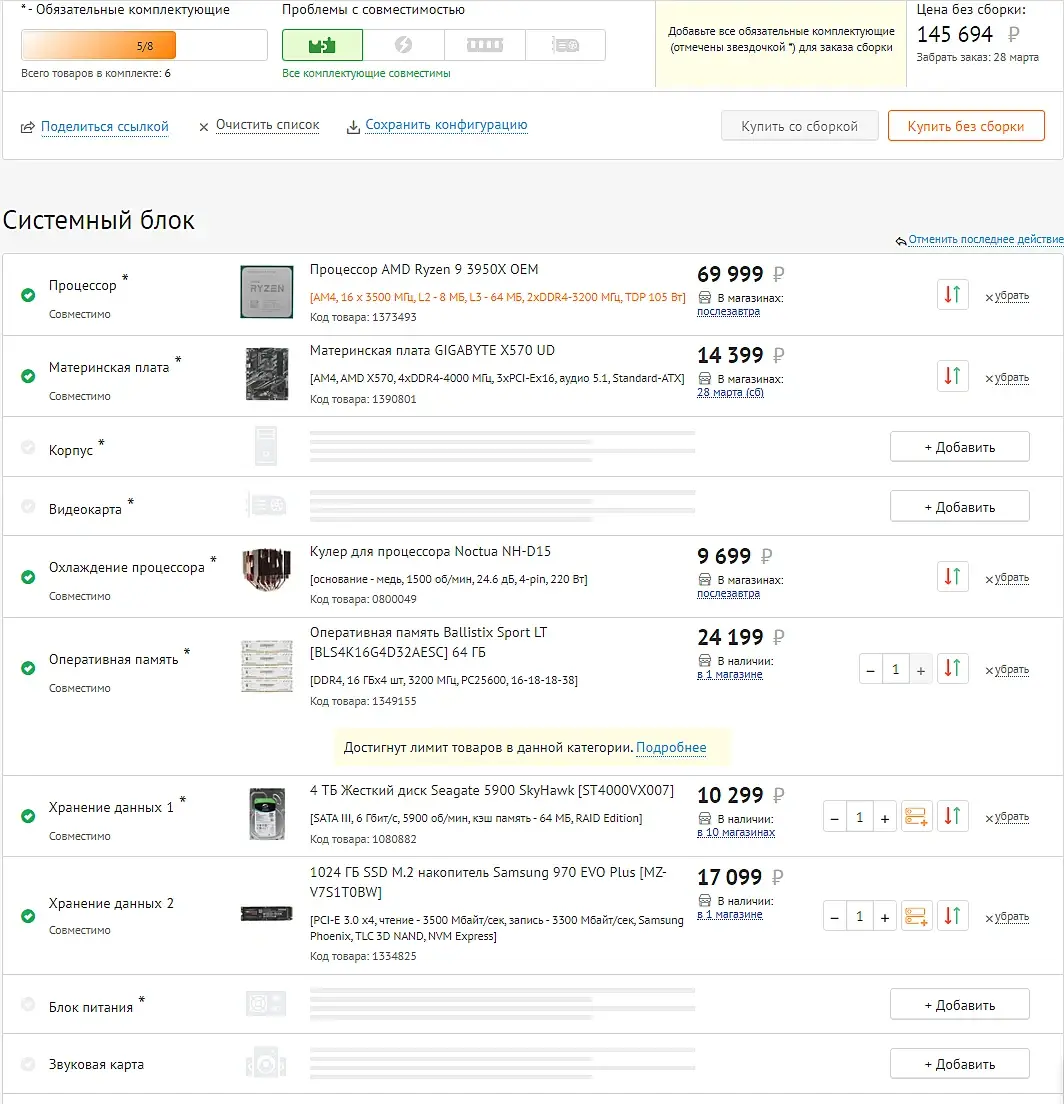
Task: Click the swap arrows icon for Ryzen processor
Action: [953, 294]
